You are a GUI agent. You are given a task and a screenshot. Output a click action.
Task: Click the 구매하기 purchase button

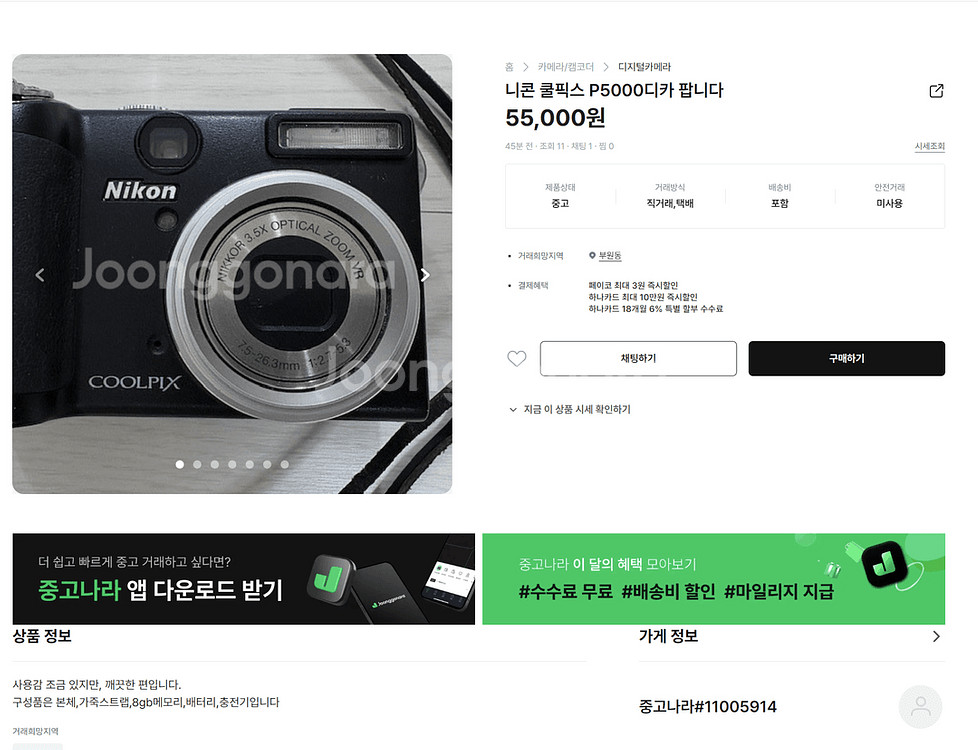[846, 358]
